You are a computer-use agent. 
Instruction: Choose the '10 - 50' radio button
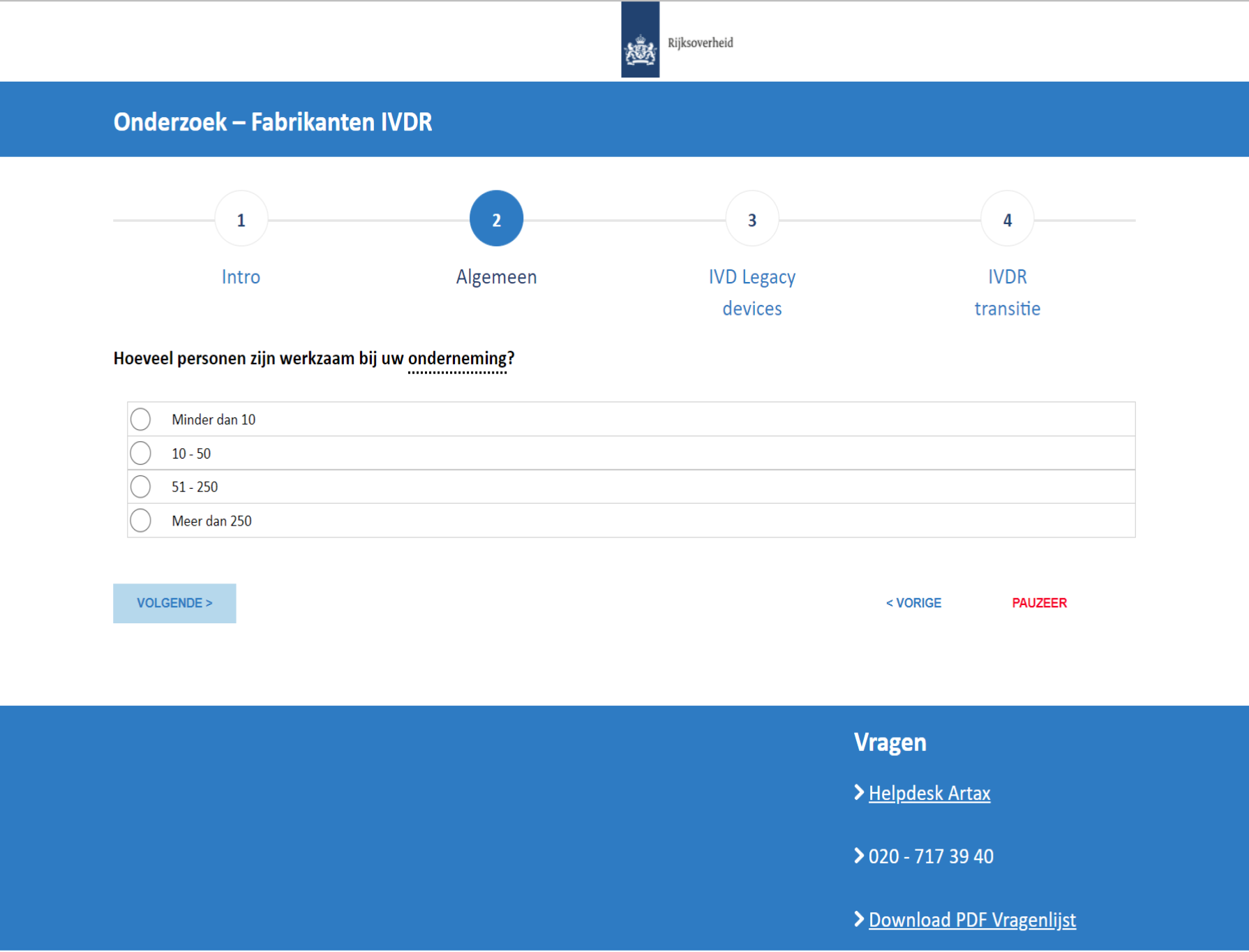[x=141, y=453]
